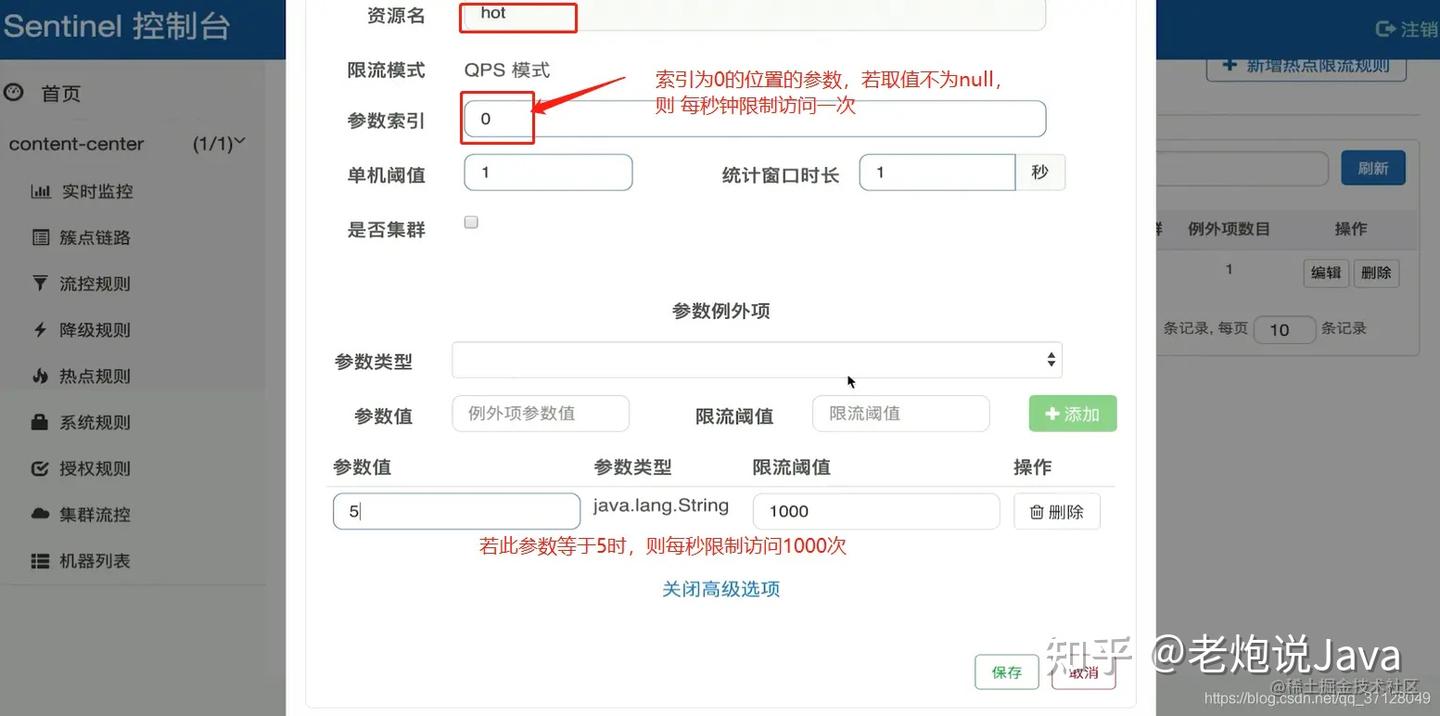Click the flame icon for 热点规则
The height and width of the screenshot is (716, 1440).
[40, 376]
